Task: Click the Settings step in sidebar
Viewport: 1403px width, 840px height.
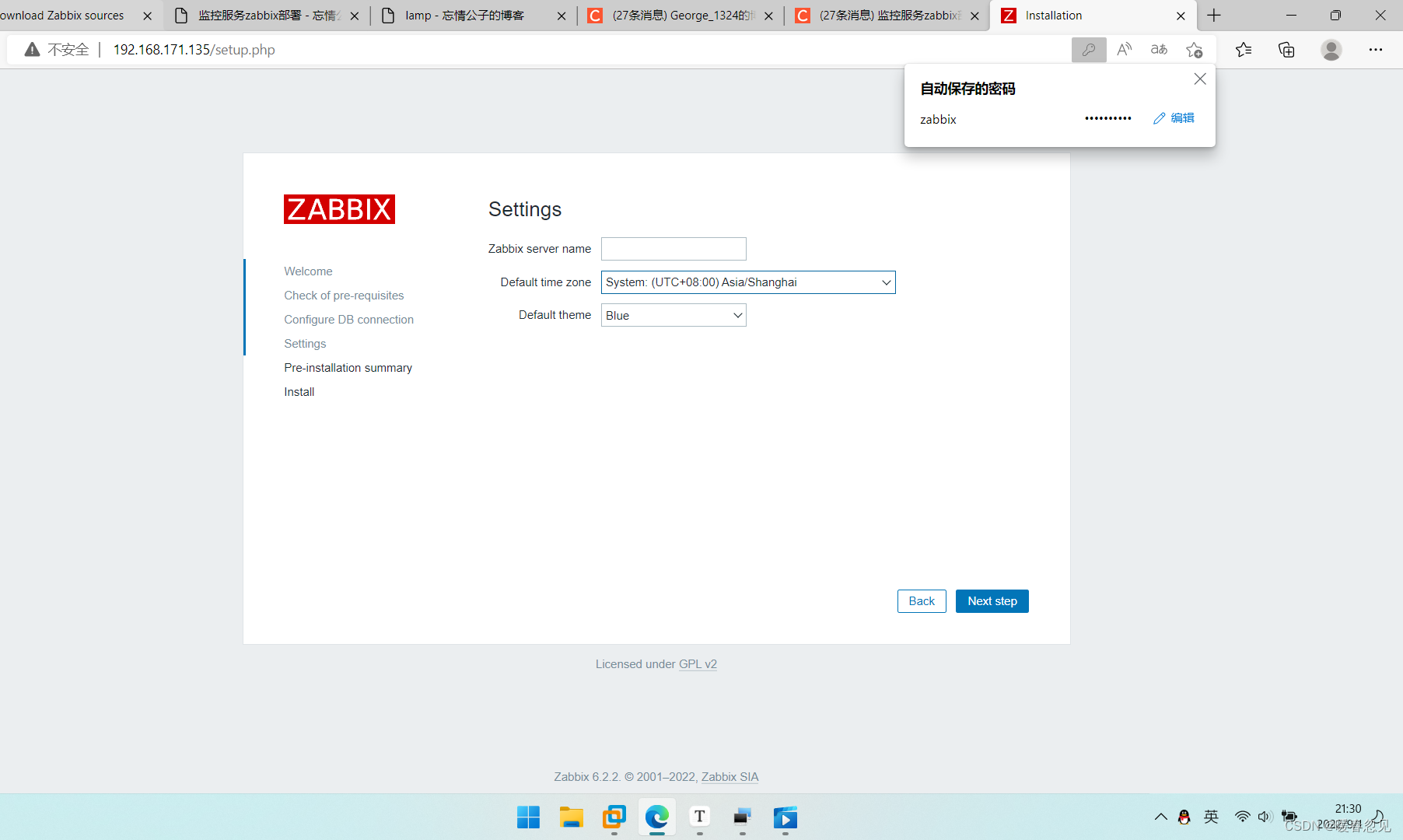Action: pyautogui.click(x=305, y=344)
